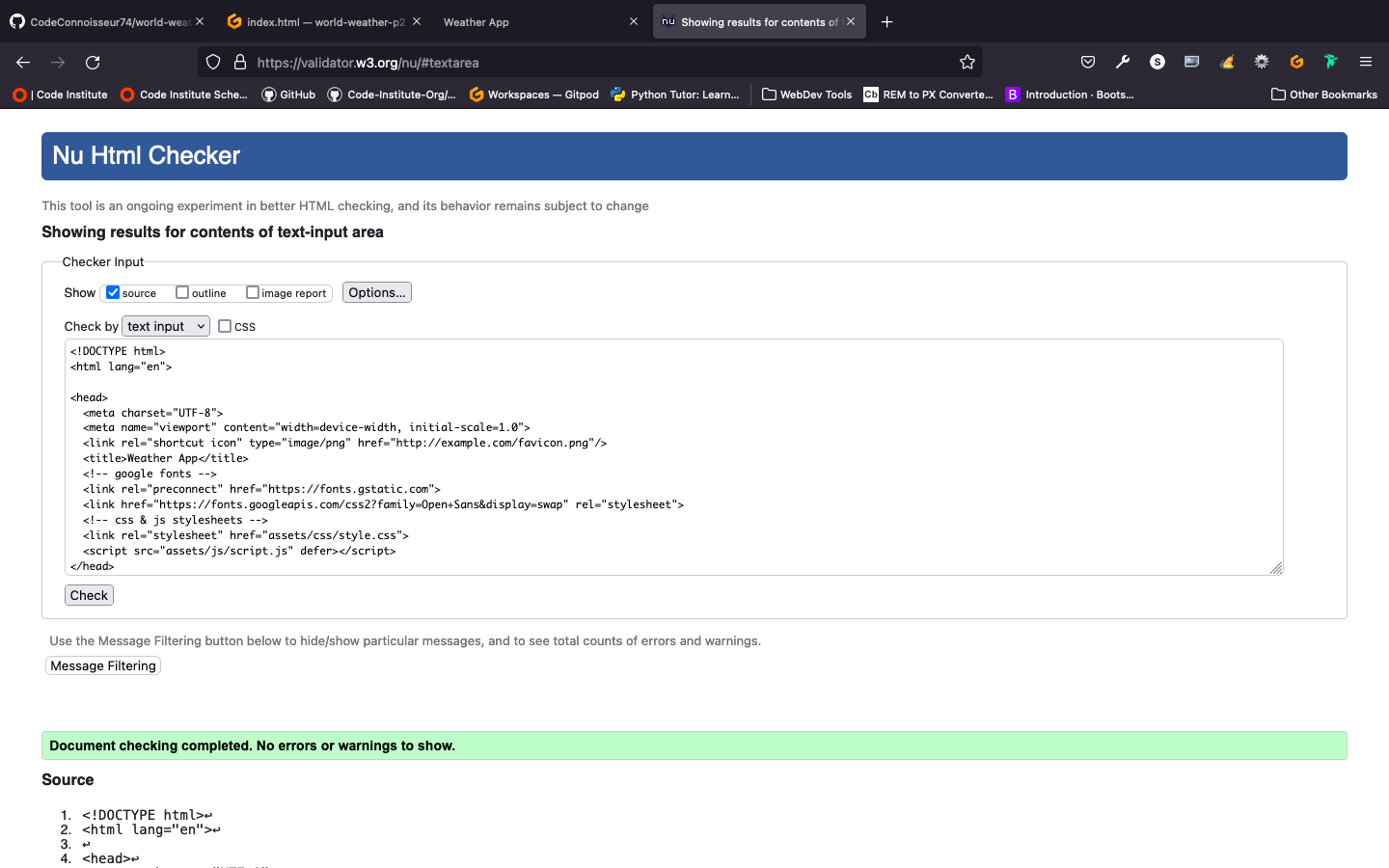
Task: Close the index.html Gitpod tab
Action: [x=417, y=21]
